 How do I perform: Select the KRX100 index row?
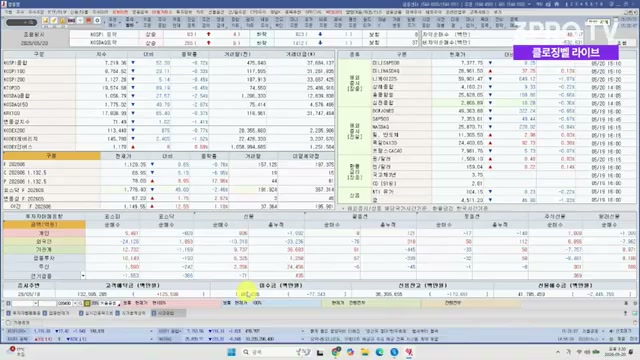click(x=168, y=113)
